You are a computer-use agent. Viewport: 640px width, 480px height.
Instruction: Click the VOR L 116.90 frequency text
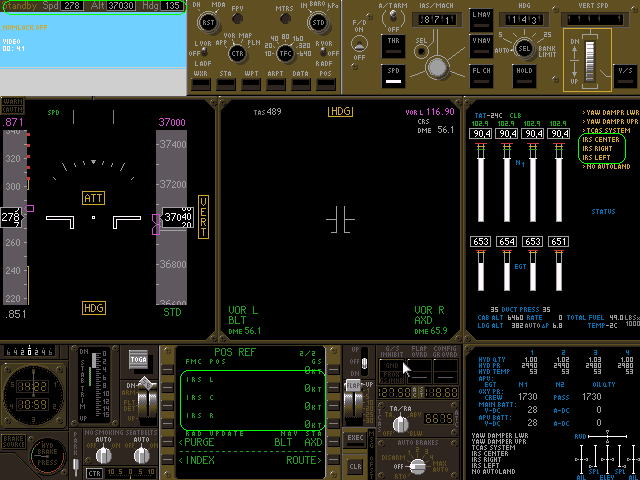pos(430,112)
